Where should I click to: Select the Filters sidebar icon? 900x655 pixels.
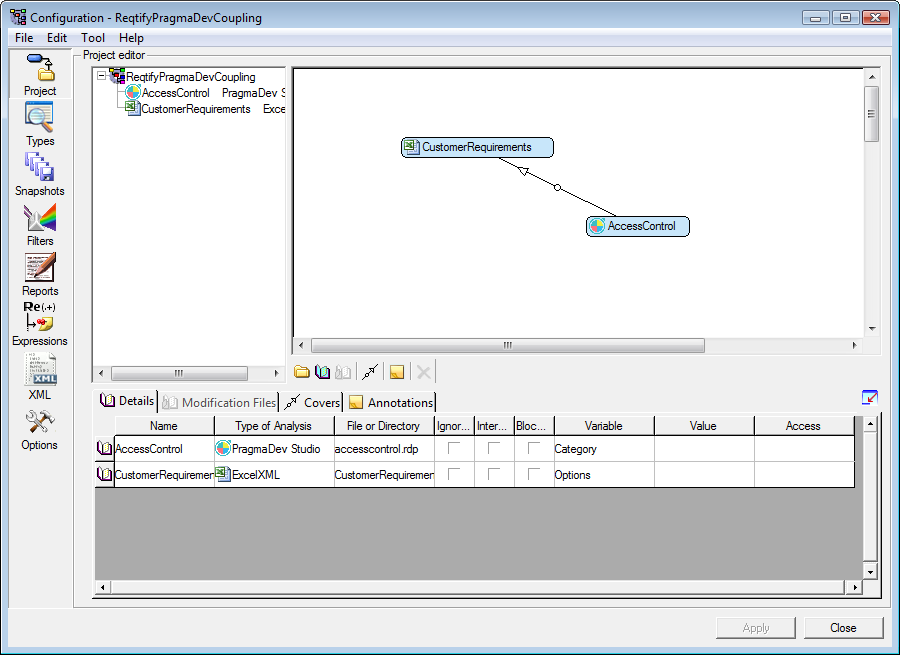click(40, 224)
